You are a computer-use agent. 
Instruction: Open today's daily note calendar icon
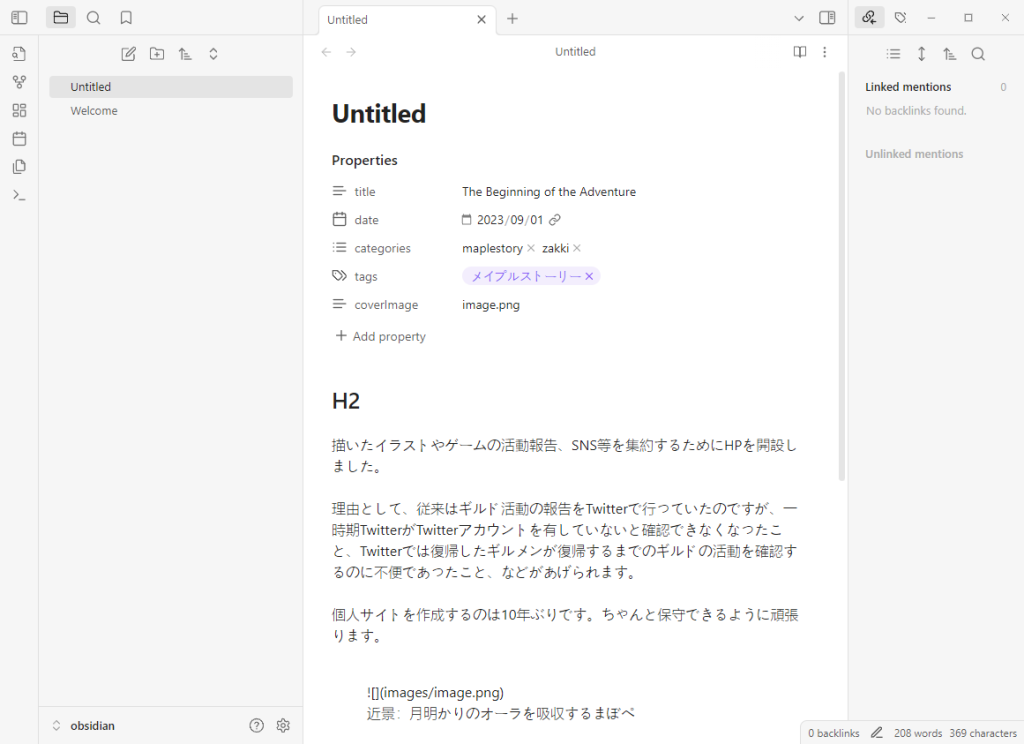[19, 139]
